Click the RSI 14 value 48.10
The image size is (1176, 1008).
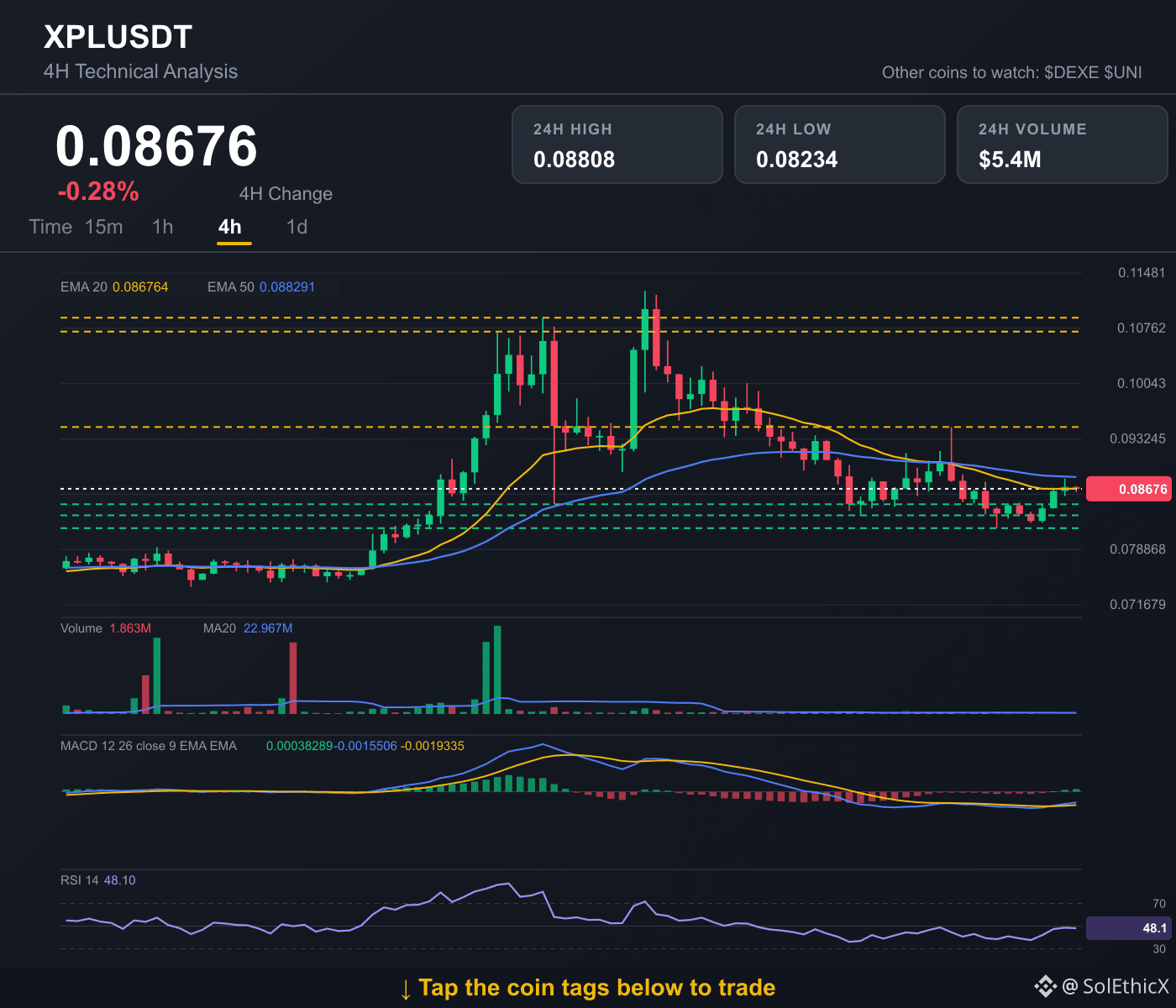point(120,880)
